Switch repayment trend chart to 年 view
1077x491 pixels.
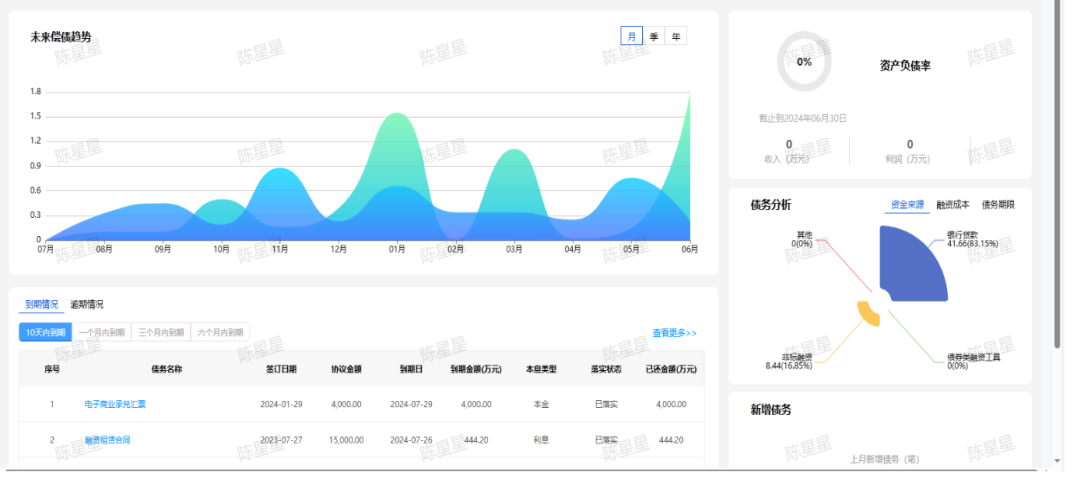click(676, 37)
